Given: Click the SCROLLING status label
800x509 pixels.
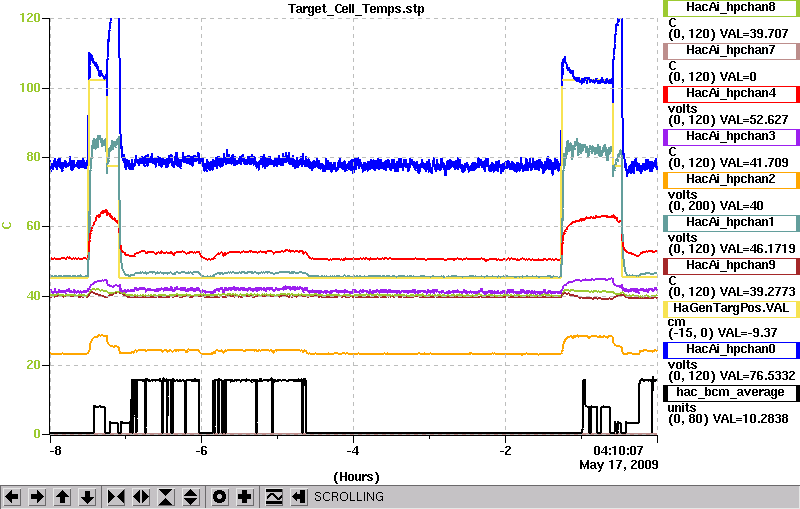Looking at the screenshot, I should [x=348, y=497].
